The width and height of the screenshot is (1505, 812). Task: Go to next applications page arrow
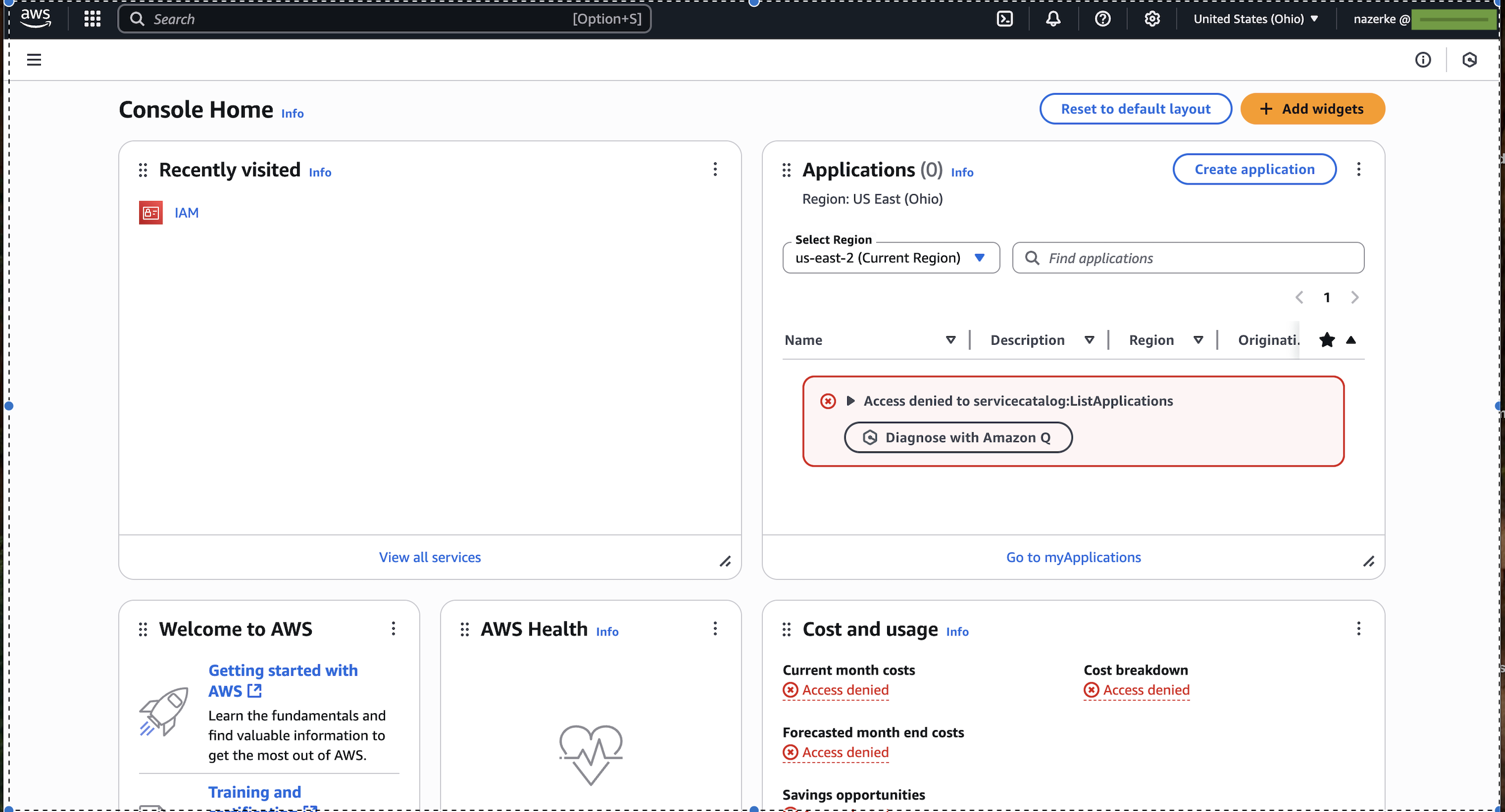(1355, 298)
